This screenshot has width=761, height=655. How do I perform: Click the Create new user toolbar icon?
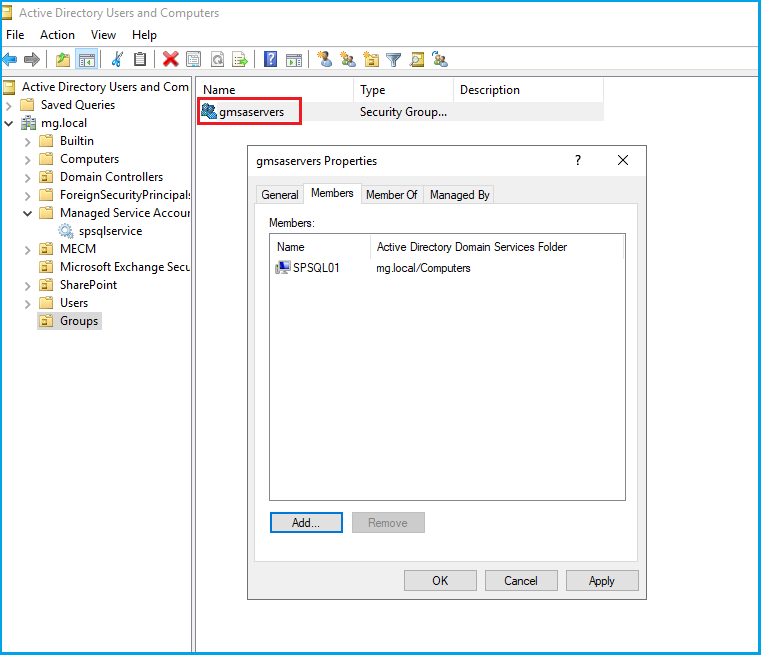pyautogui.click(x=325, y=60)
